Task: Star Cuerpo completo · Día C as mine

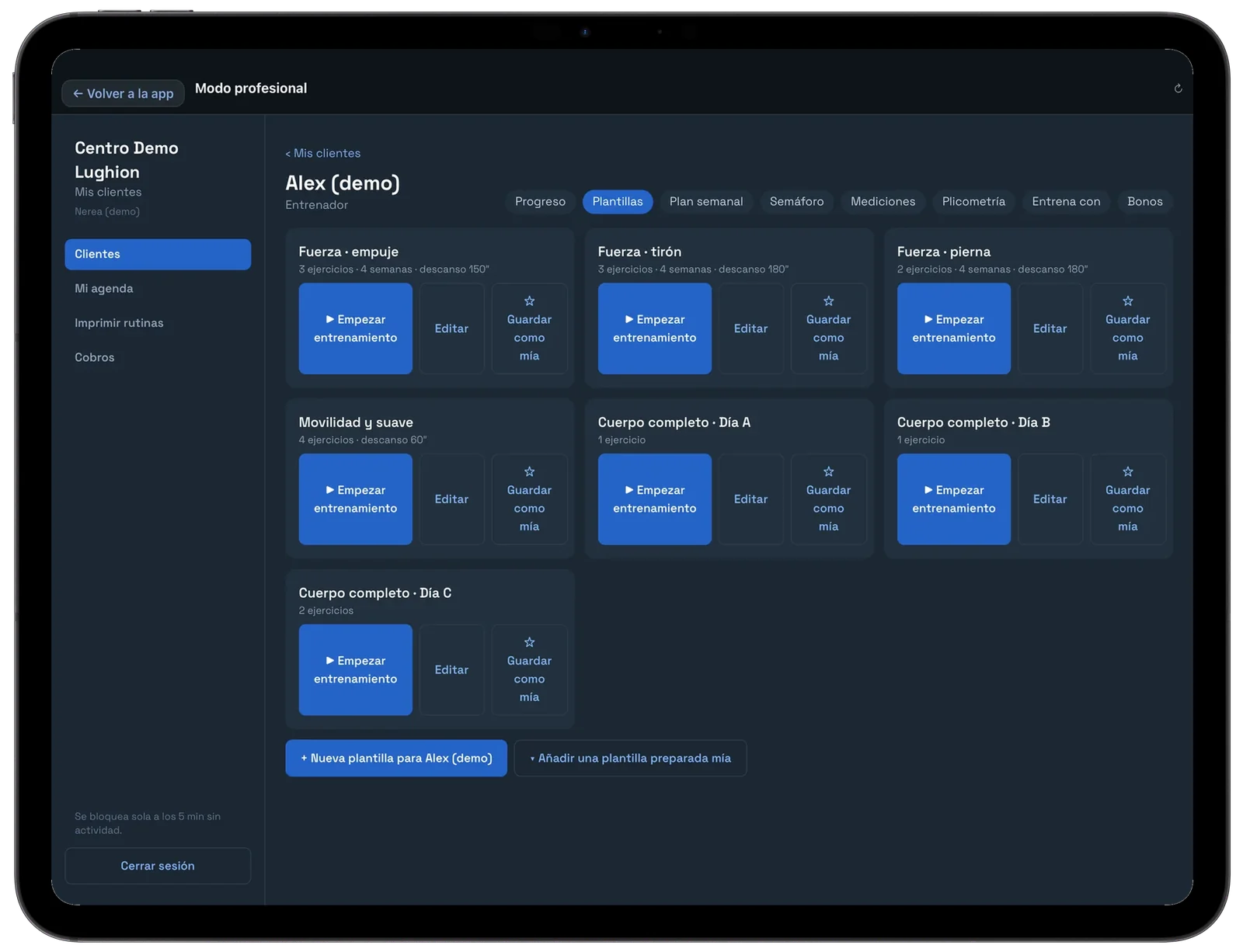Action: pyautogui.click(x=529, y=670)
